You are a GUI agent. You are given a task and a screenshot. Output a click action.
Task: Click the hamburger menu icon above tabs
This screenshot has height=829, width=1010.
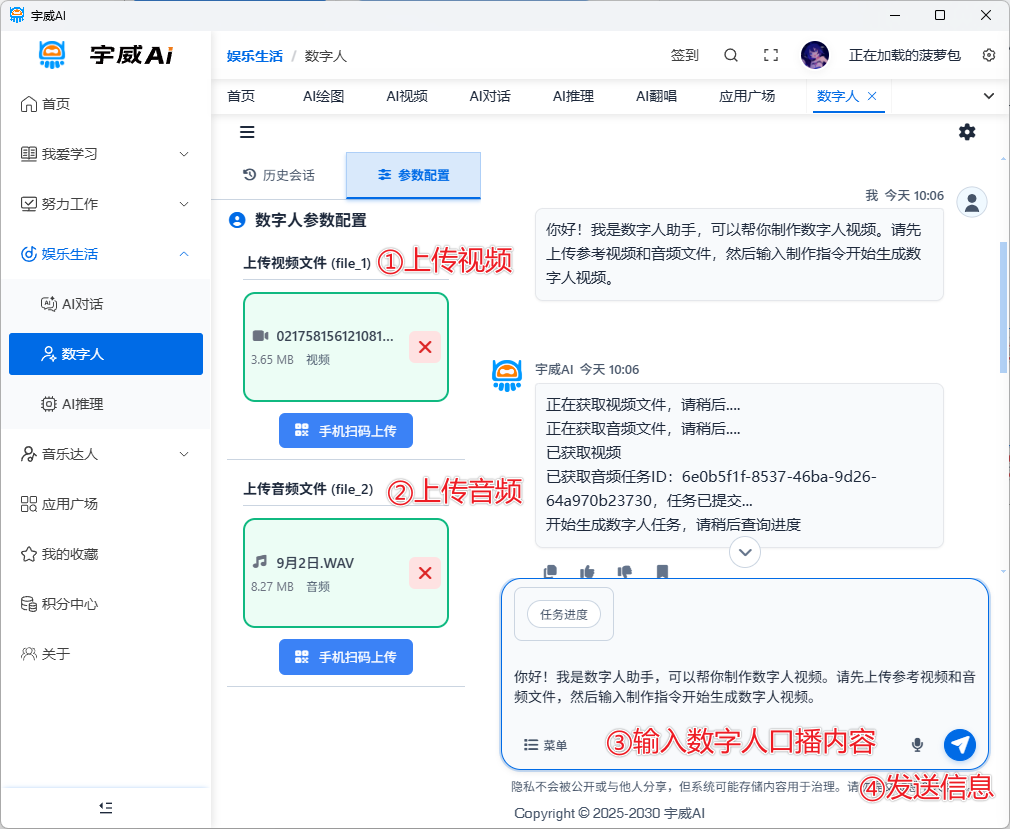pyautogui.click(x=247, y=132)
